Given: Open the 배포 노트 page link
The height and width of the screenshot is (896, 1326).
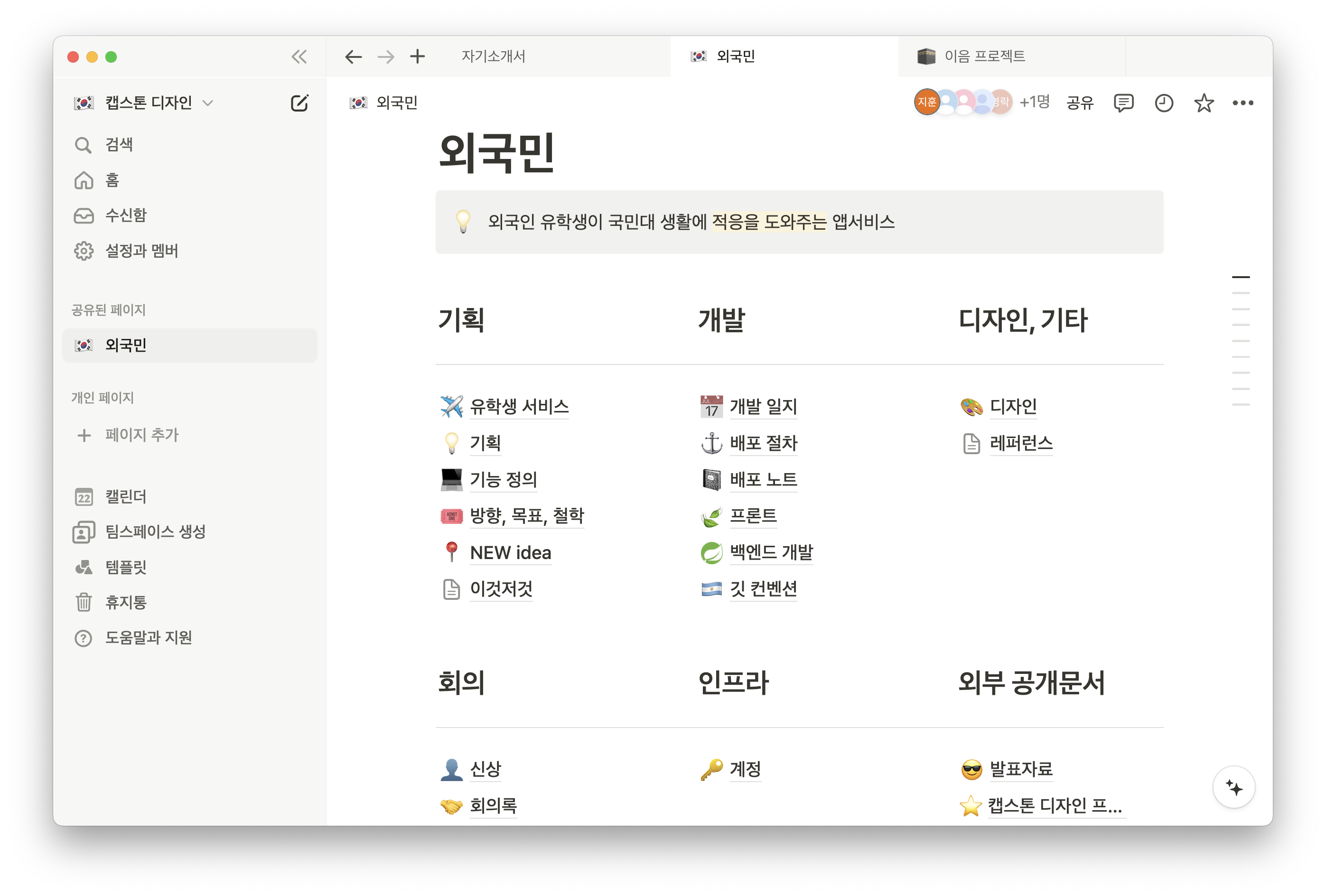Looking at the screenshot, I should (x=764, y=479).
